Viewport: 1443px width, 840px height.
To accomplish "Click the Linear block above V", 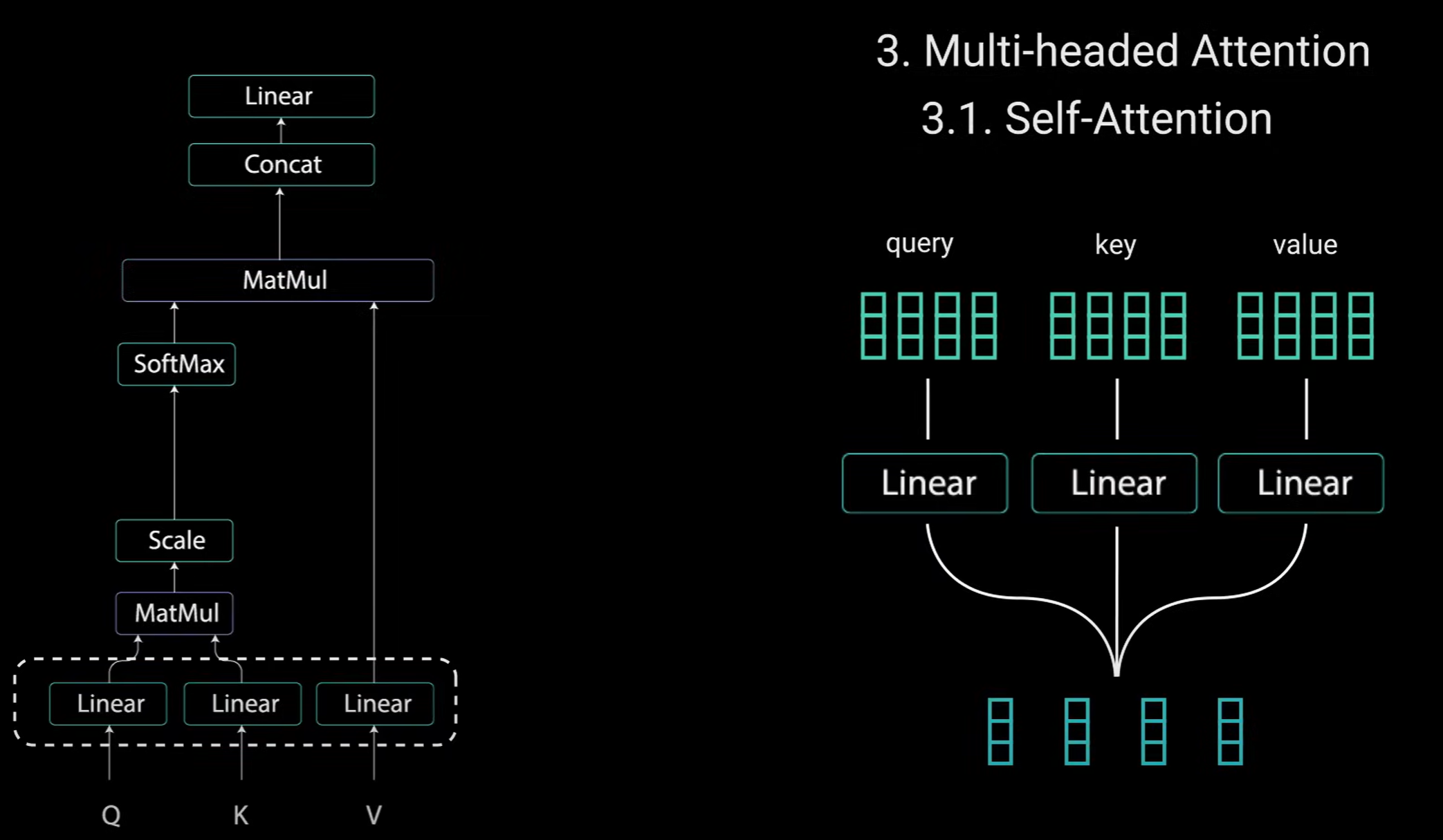I will (x=375, y=704).
